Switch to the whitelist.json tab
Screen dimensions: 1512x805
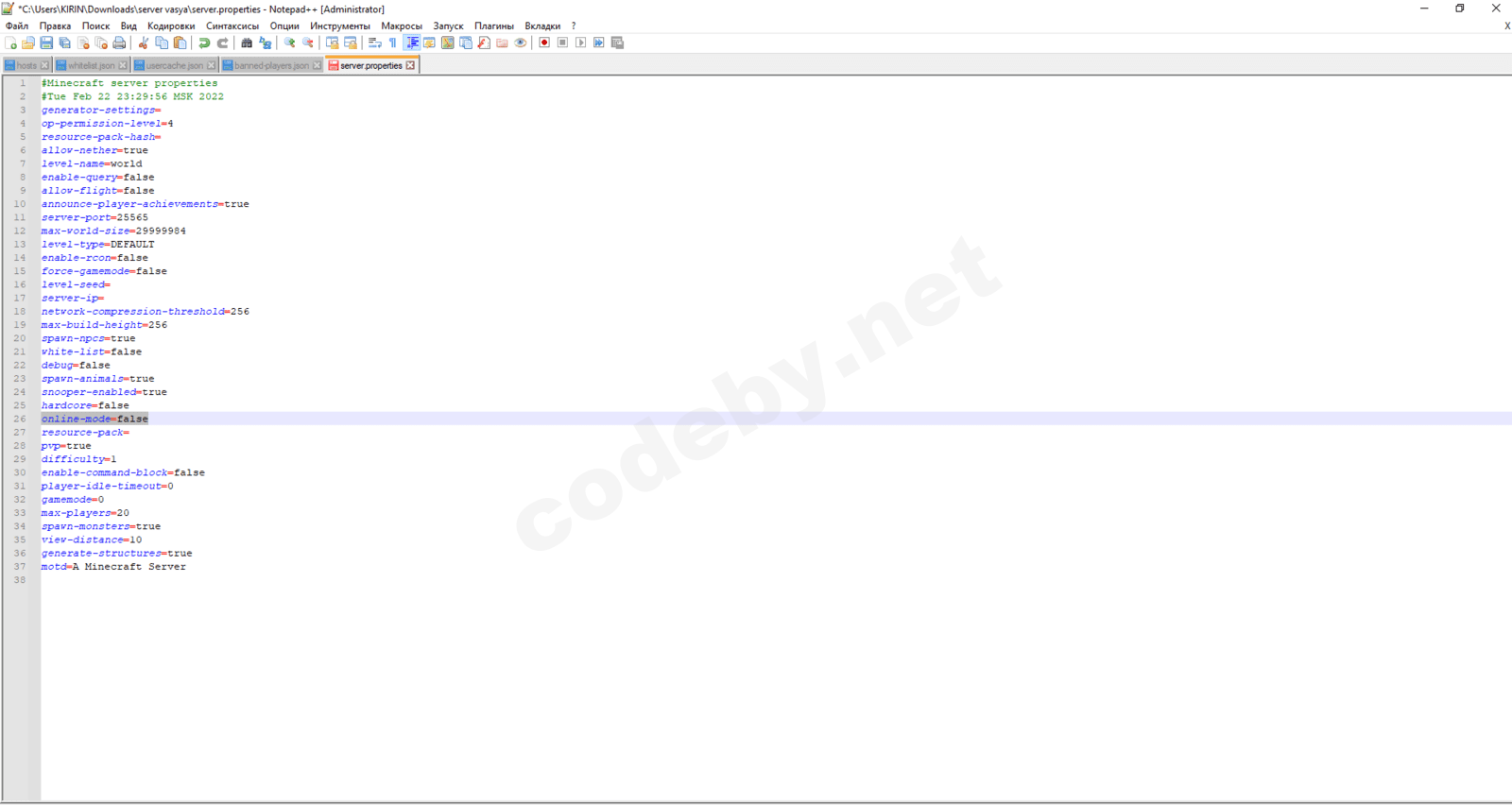pyautogui.click(x=91, y=65)
